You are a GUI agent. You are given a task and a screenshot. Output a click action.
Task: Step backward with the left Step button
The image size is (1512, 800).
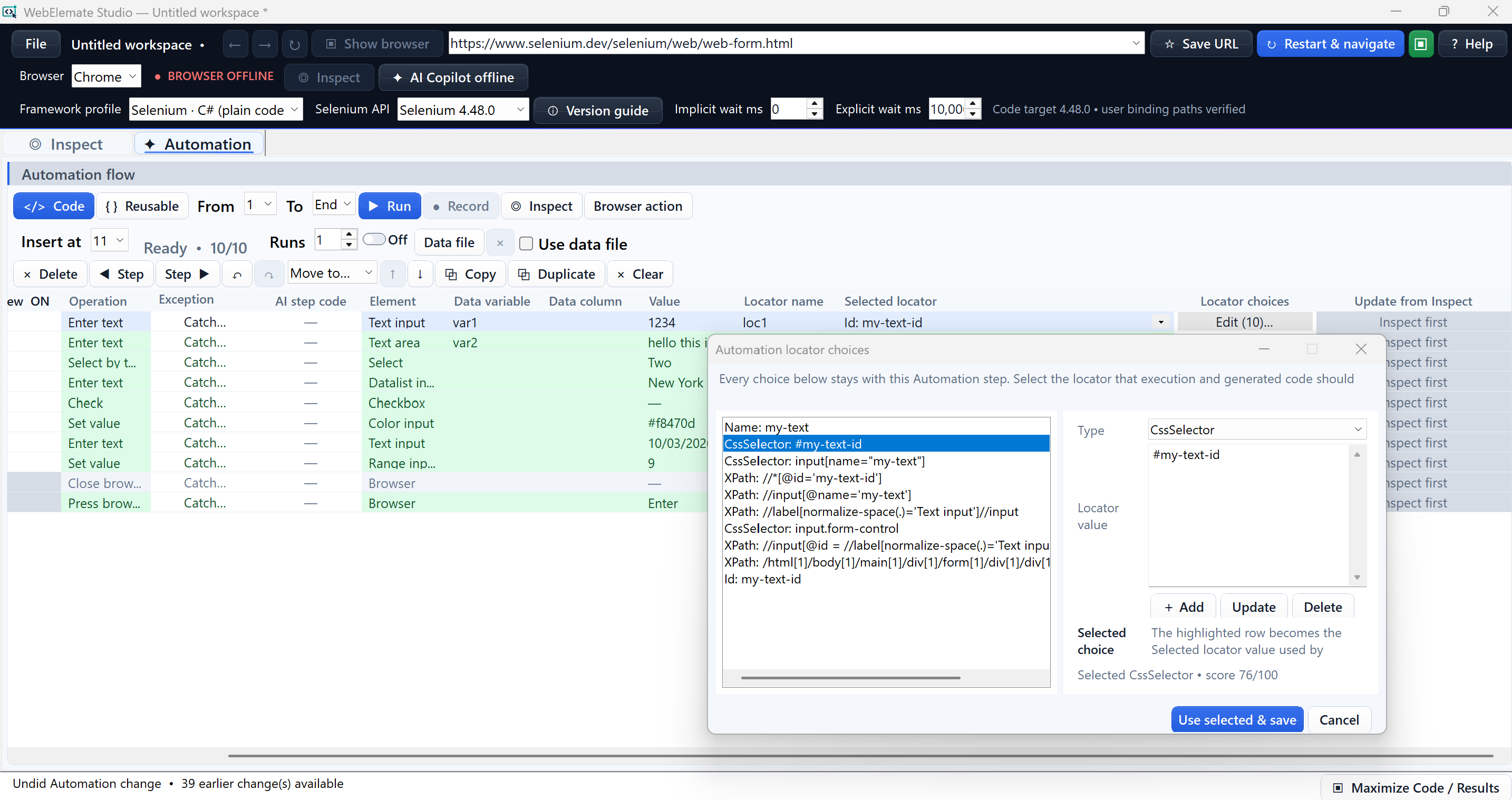pyautogui.click(x=121, y=274)
